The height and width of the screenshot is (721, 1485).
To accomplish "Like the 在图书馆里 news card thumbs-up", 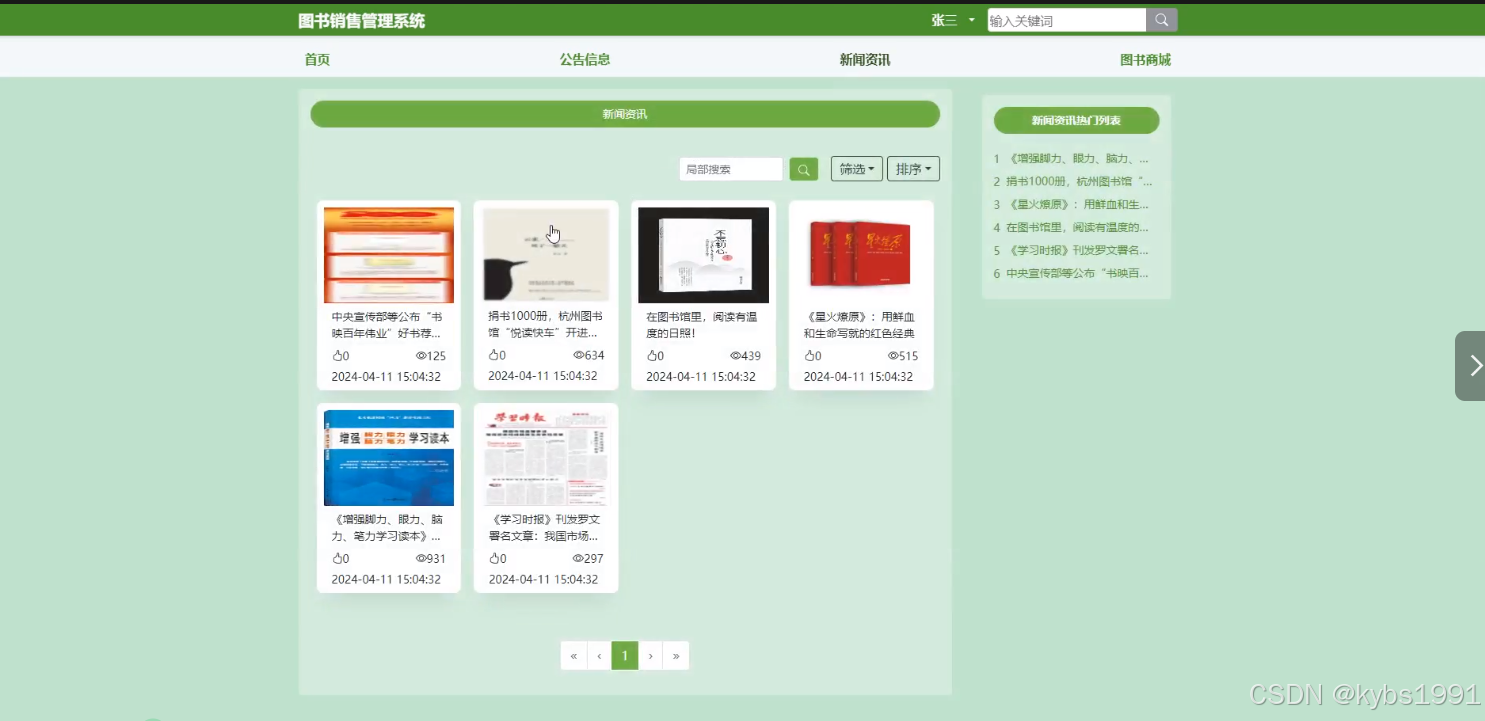I will (x=652, y=356).
